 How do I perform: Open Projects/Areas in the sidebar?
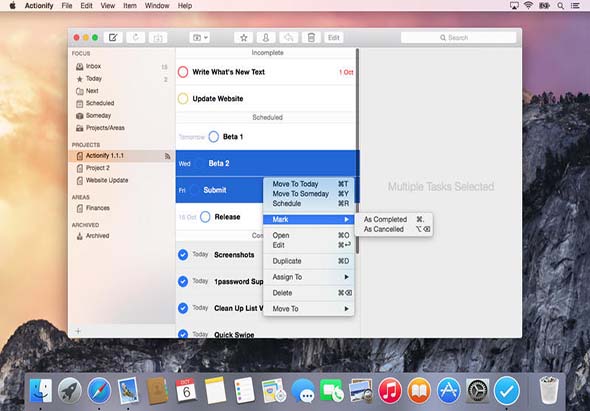(x=122, y=128)
